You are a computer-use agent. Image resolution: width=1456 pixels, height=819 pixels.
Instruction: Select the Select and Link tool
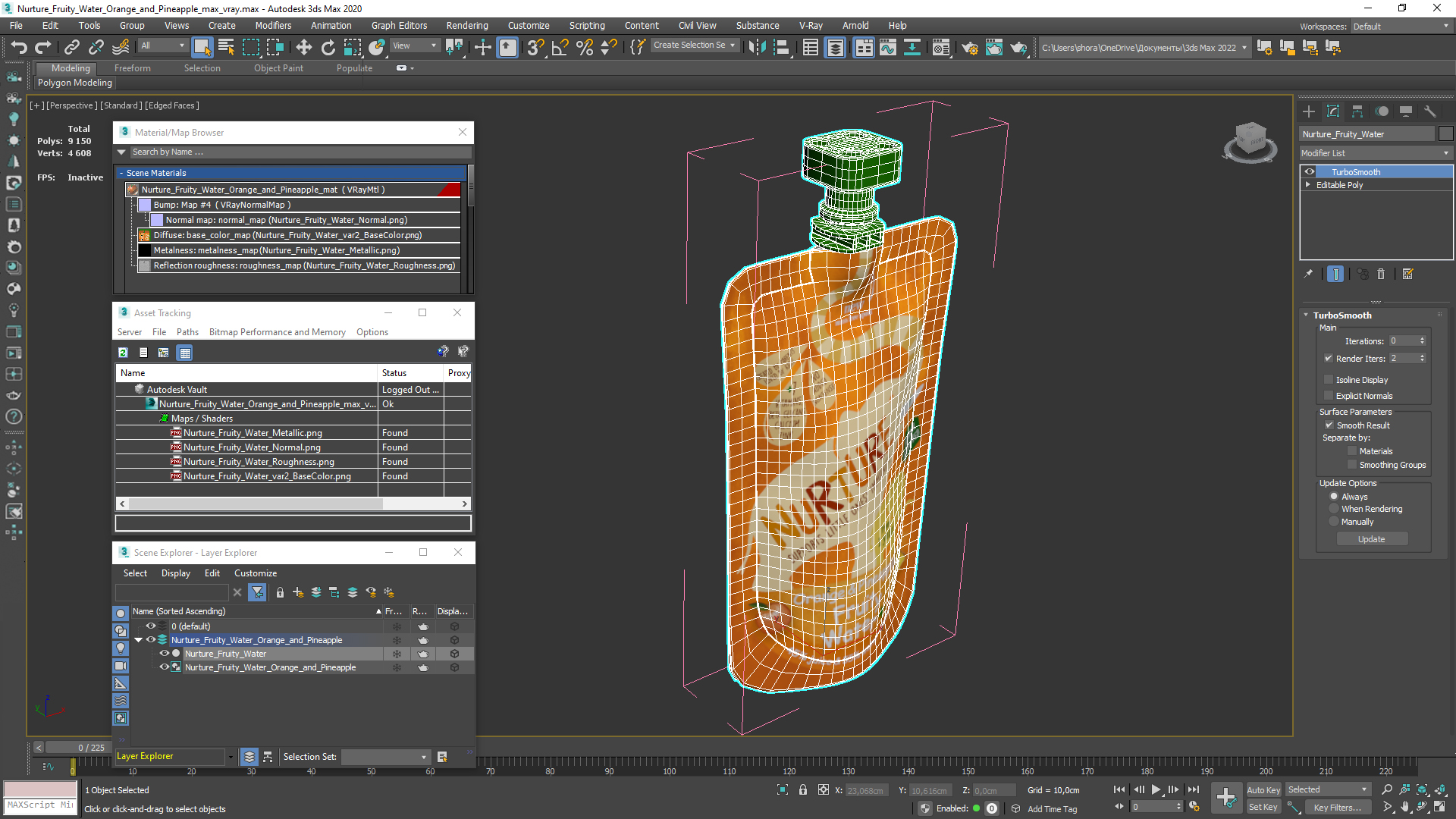pyautogui.click(x=71, y=47)
